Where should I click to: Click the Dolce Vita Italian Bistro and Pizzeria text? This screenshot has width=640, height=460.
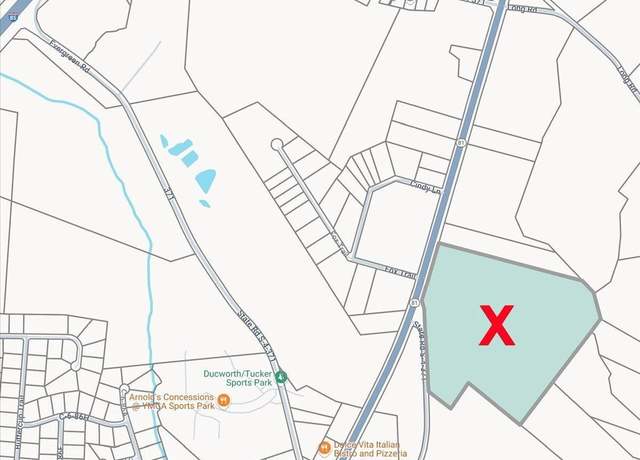[x=370, y=449]
